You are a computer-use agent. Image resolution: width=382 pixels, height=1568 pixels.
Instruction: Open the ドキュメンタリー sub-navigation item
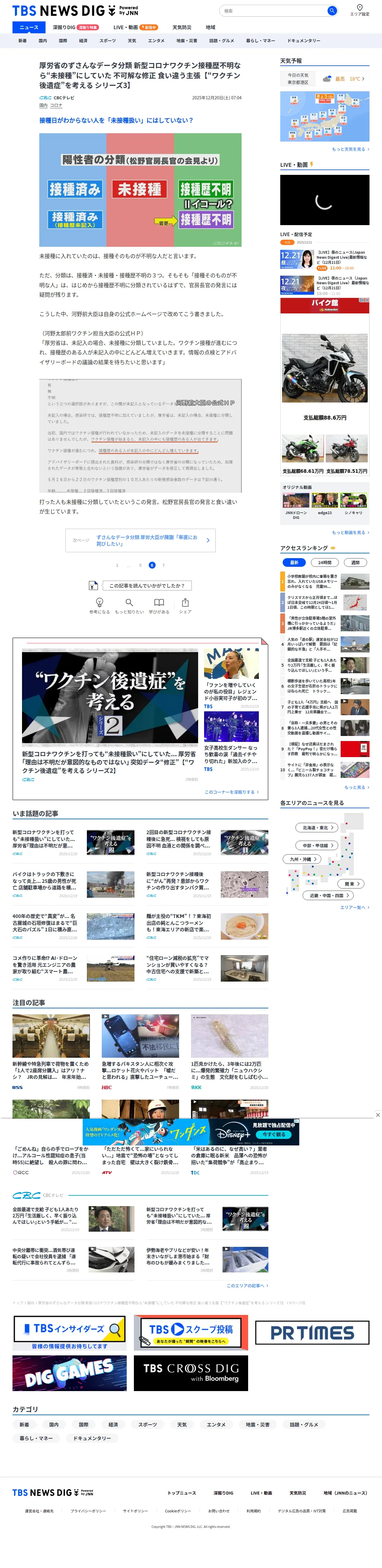[x=303, y=41]
